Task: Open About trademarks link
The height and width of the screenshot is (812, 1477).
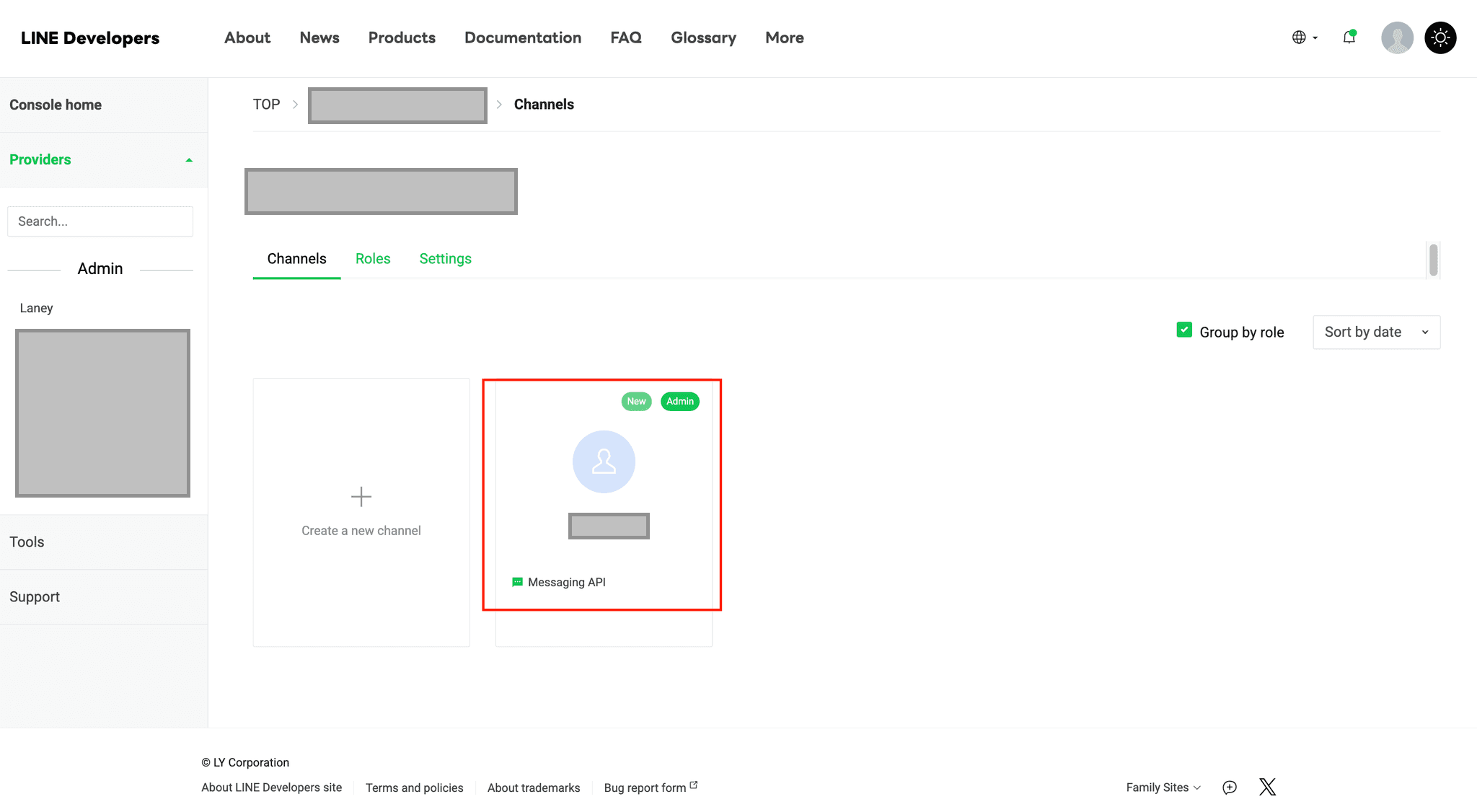Action: 534,787
